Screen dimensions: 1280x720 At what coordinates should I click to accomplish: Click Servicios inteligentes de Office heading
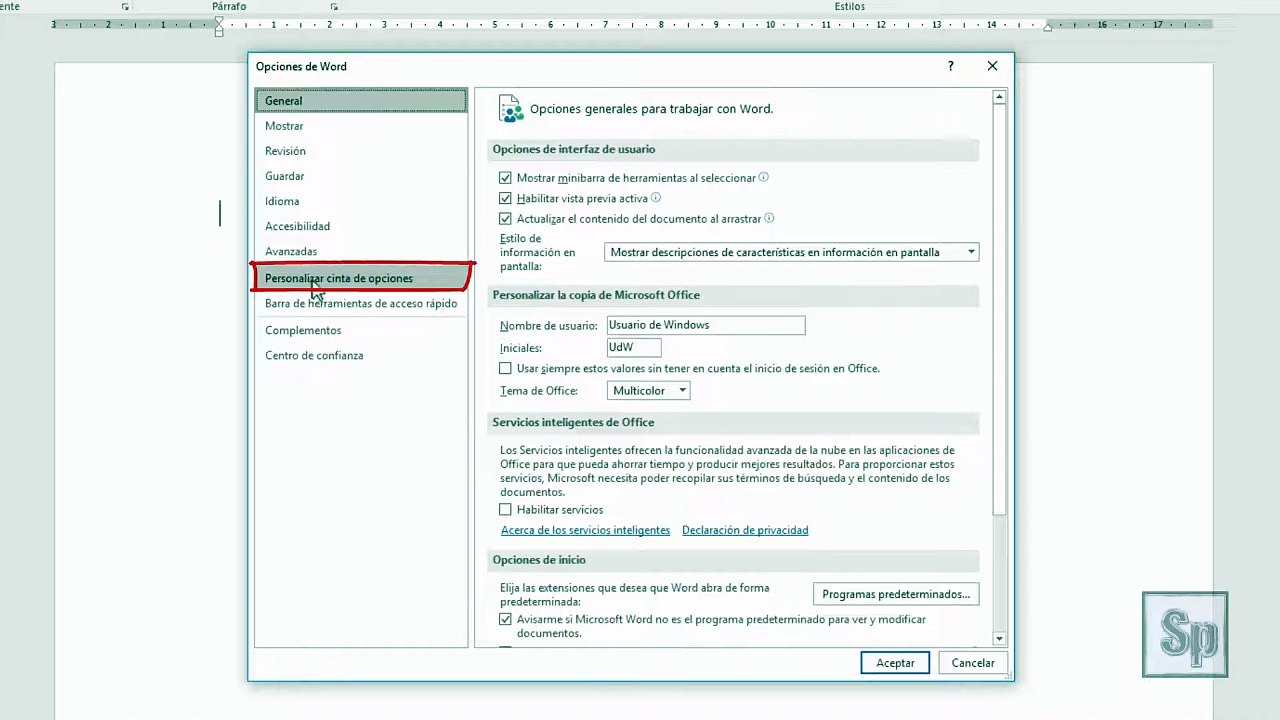tap(573, 423)
